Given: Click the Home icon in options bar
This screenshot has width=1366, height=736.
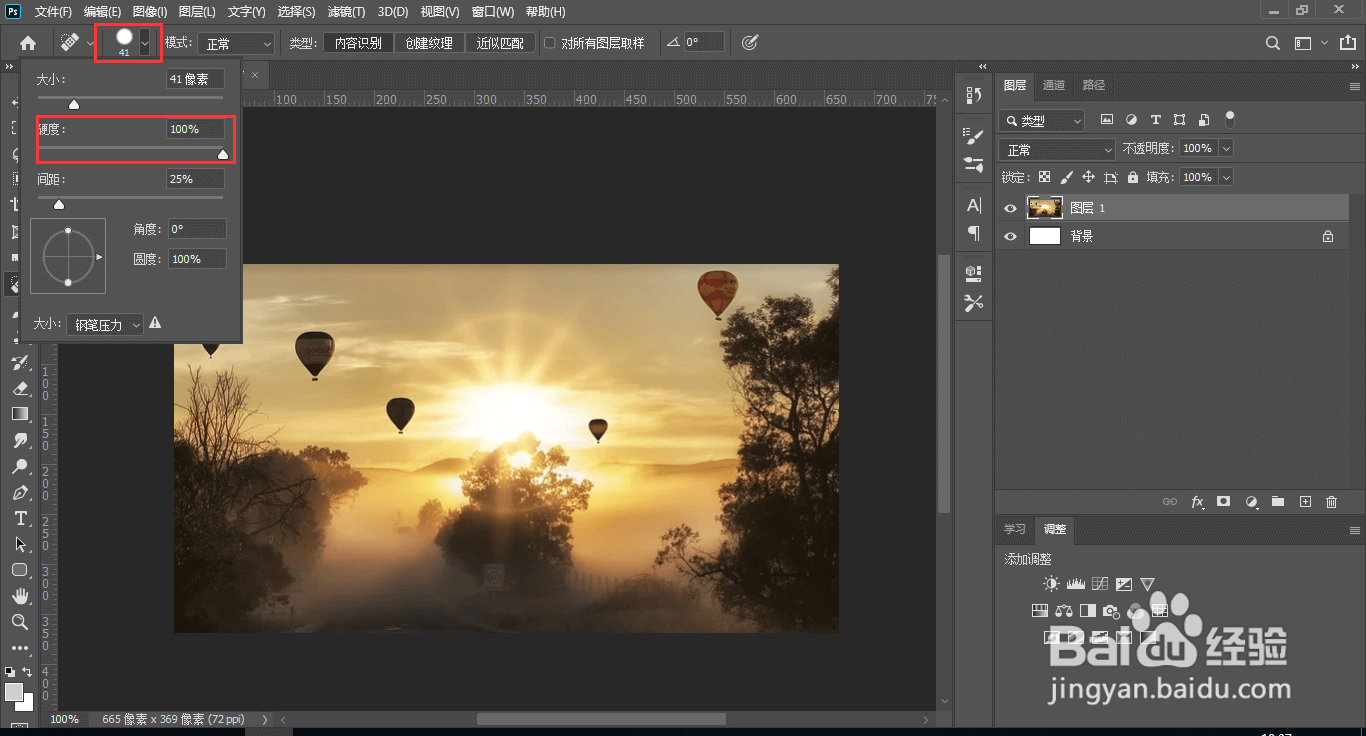Looking at the screenshot, I should click(28, 43).
